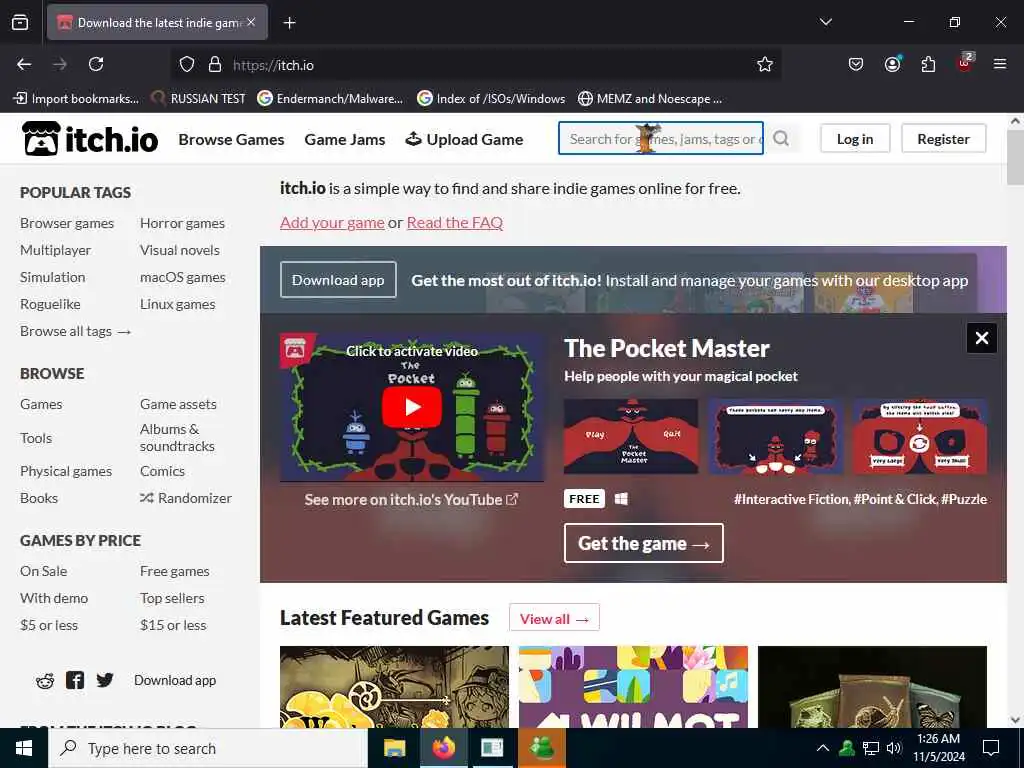The height and width of the screenshot is (768, 1024).
Task: Follow the Add your game link
Action: [332, 223]
